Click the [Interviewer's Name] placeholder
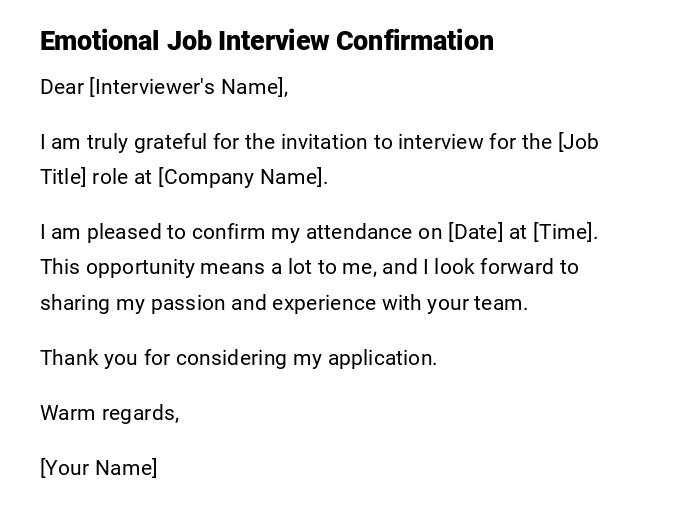This screenshot has height=530, width=700. click(188, 87)
